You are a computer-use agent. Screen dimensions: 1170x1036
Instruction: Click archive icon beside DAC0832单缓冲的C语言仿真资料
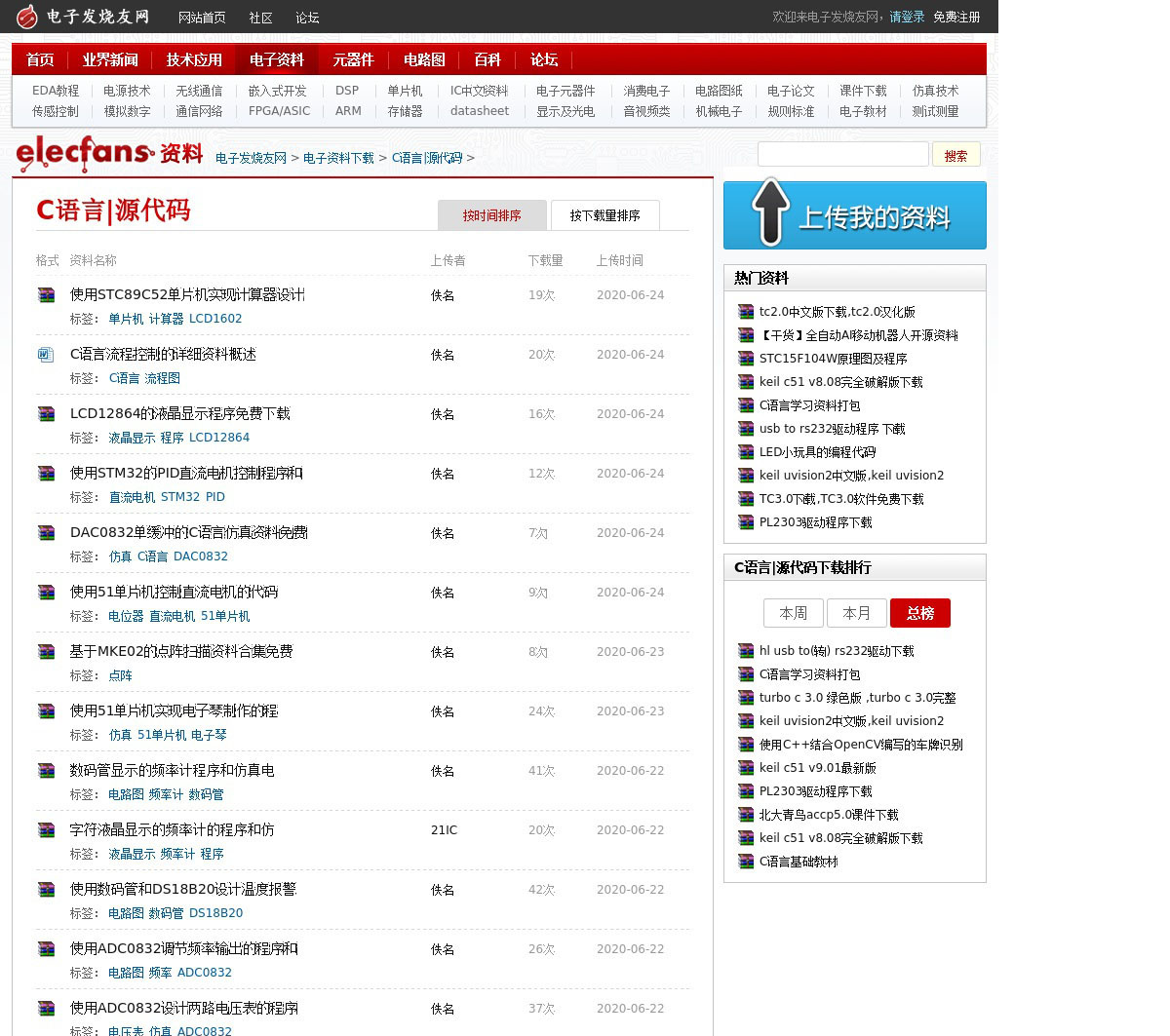point(46,532)
